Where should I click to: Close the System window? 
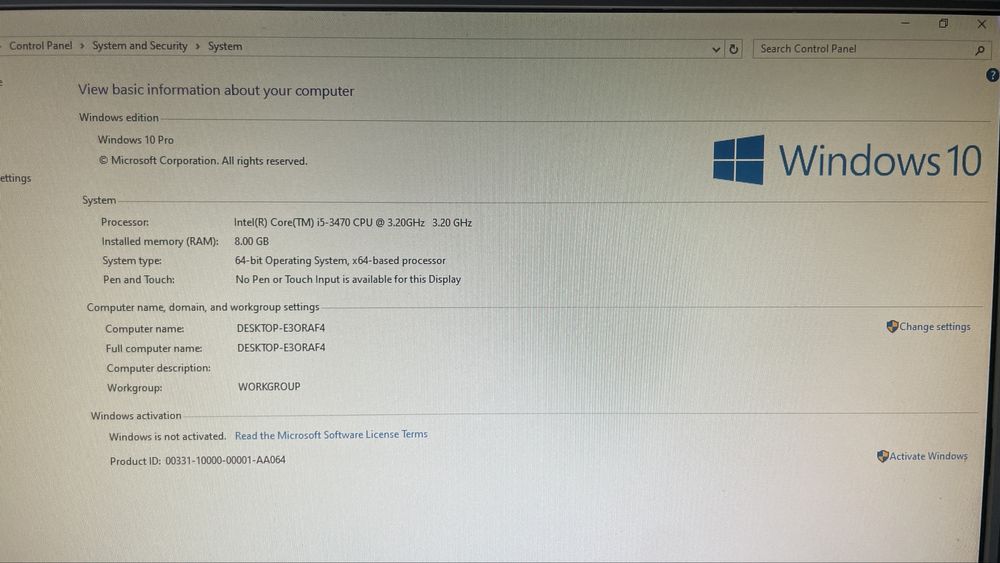982,24
